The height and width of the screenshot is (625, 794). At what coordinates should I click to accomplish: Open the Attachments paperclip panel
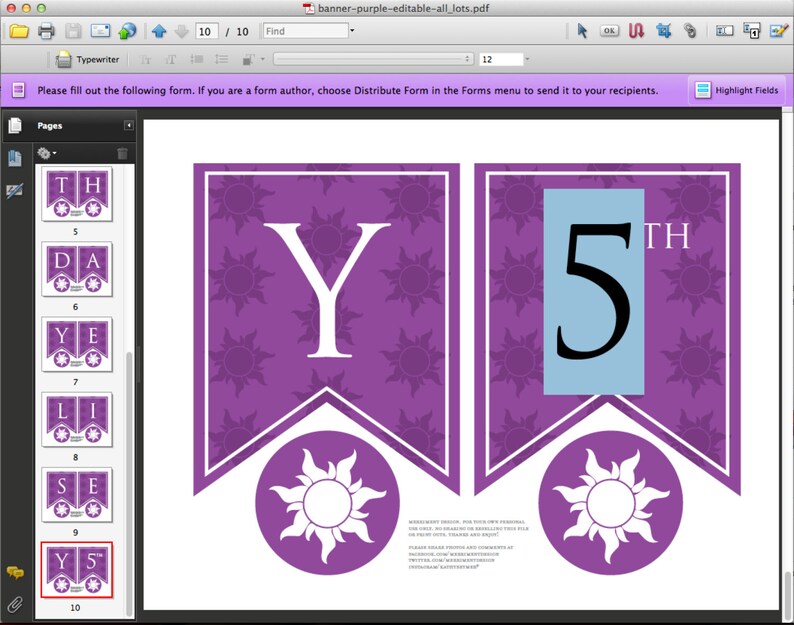(15, 604)
